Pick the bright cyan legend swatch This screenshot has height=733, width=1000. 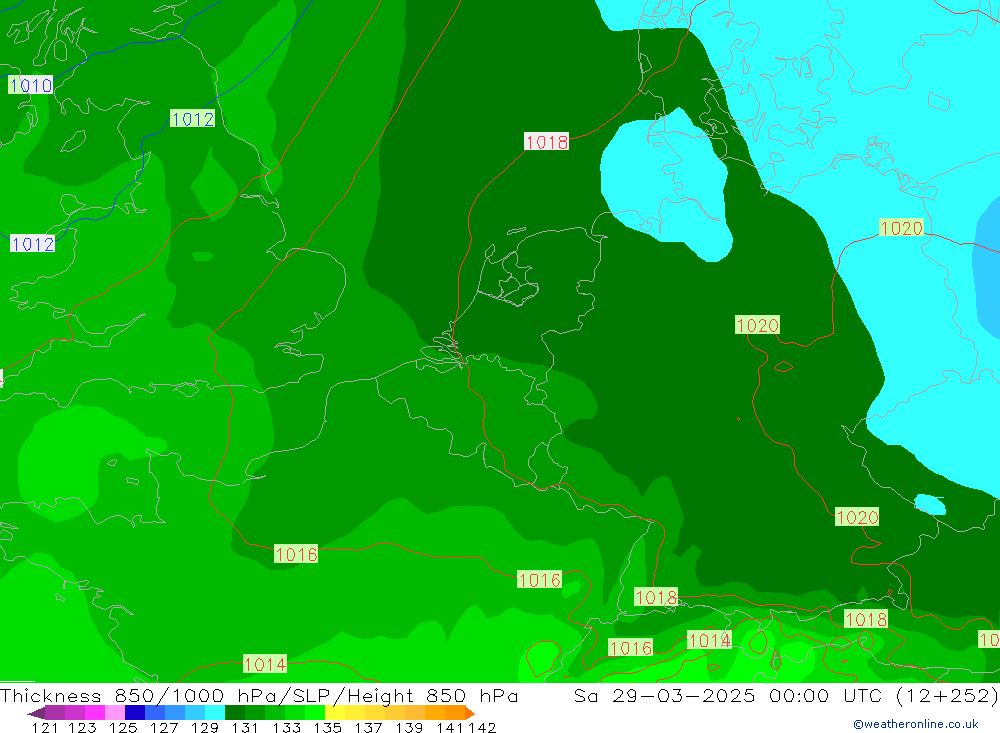[x=215, y=713]
